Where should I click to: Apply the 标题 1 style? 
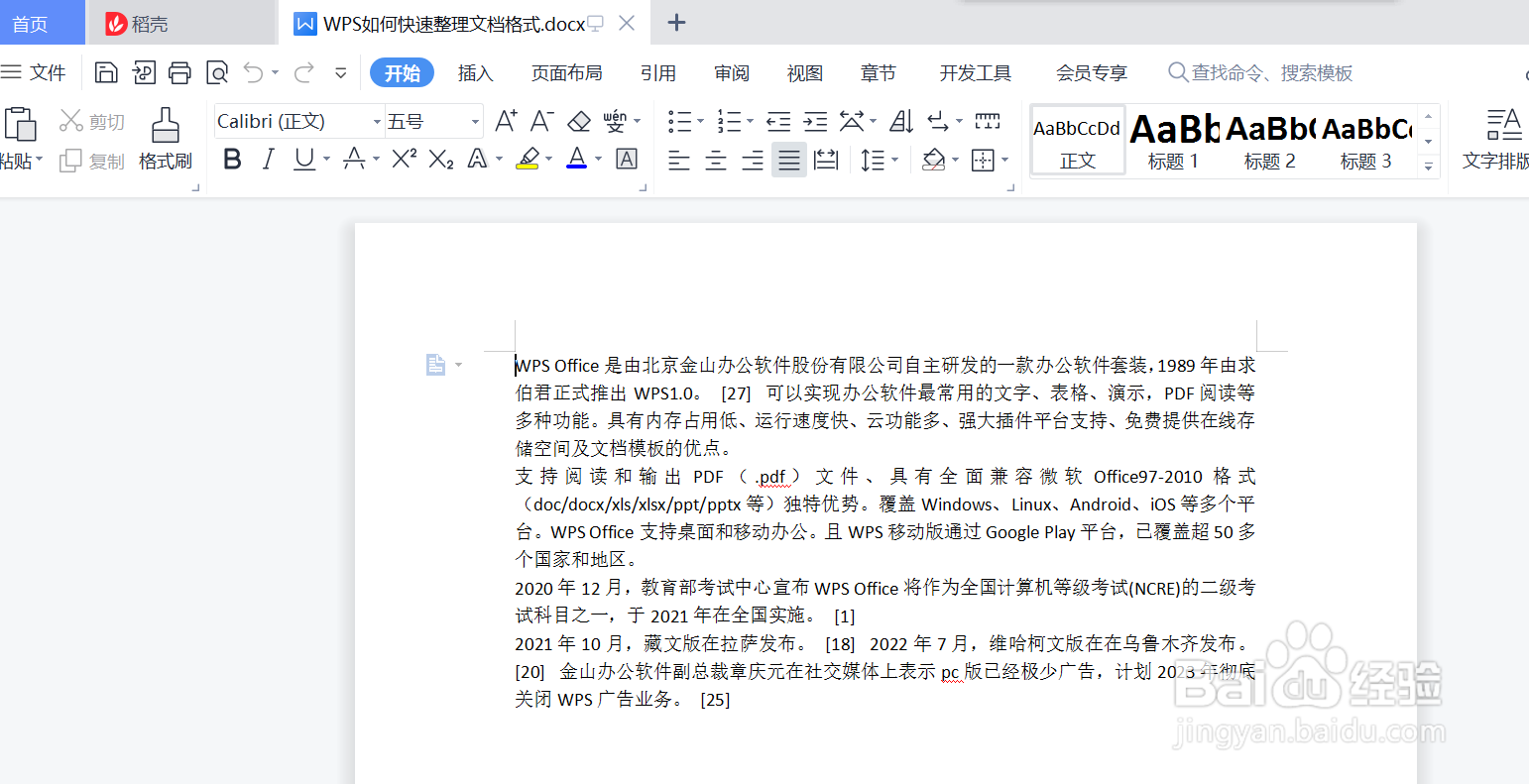click(x=1173, y=140)
